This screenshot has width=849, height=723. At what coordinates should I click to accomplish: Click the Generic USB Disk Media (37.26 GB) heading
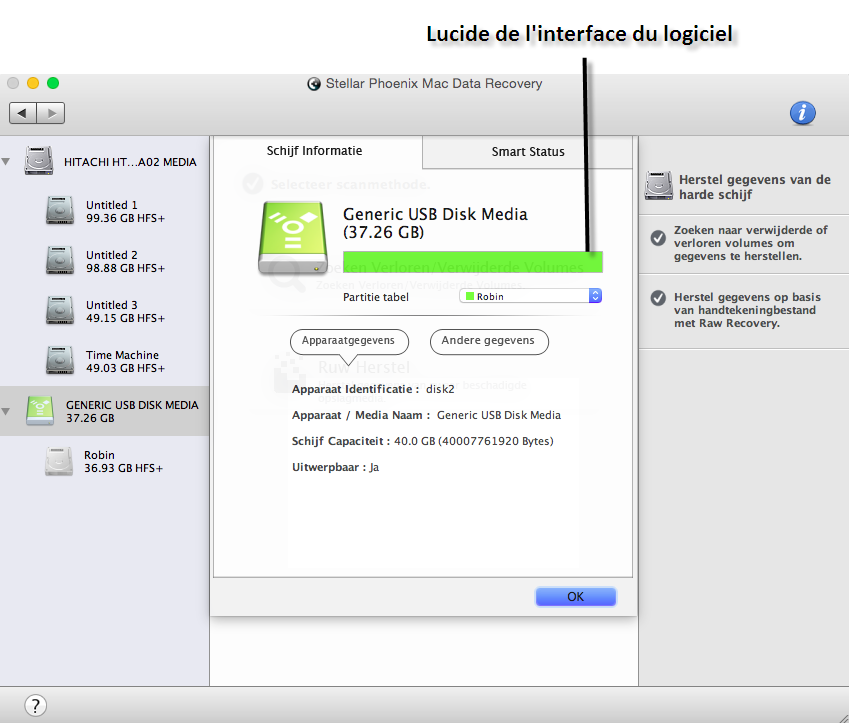coord(435,223)
